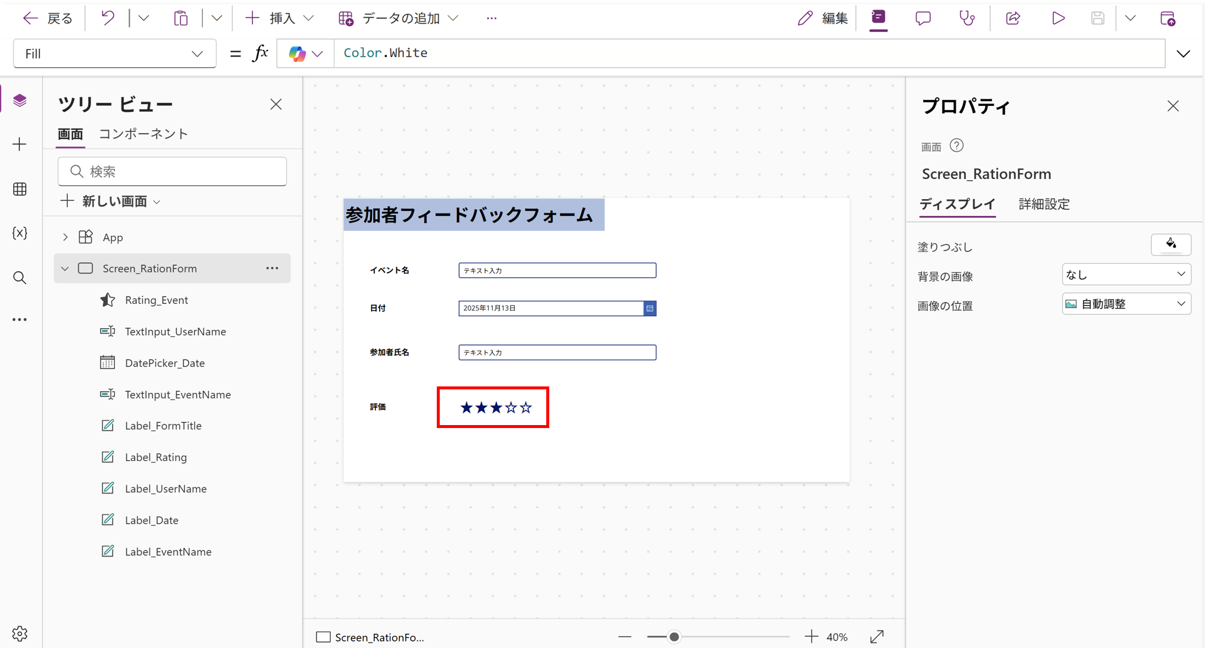The height and width of the screenshot is (648, 1205).
Task: Open the Data pane in left sidebar
Action: (20, 189)
